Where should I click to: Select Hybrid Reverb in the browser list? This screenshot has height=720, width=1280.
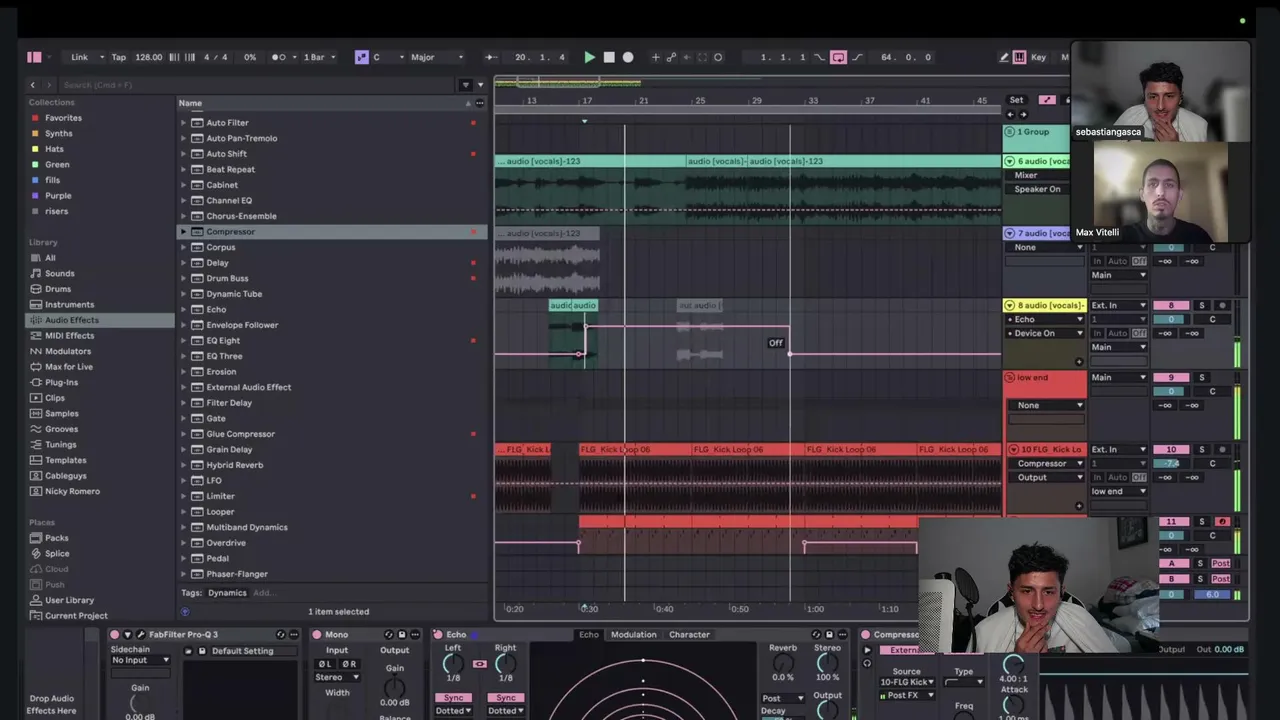234,465
